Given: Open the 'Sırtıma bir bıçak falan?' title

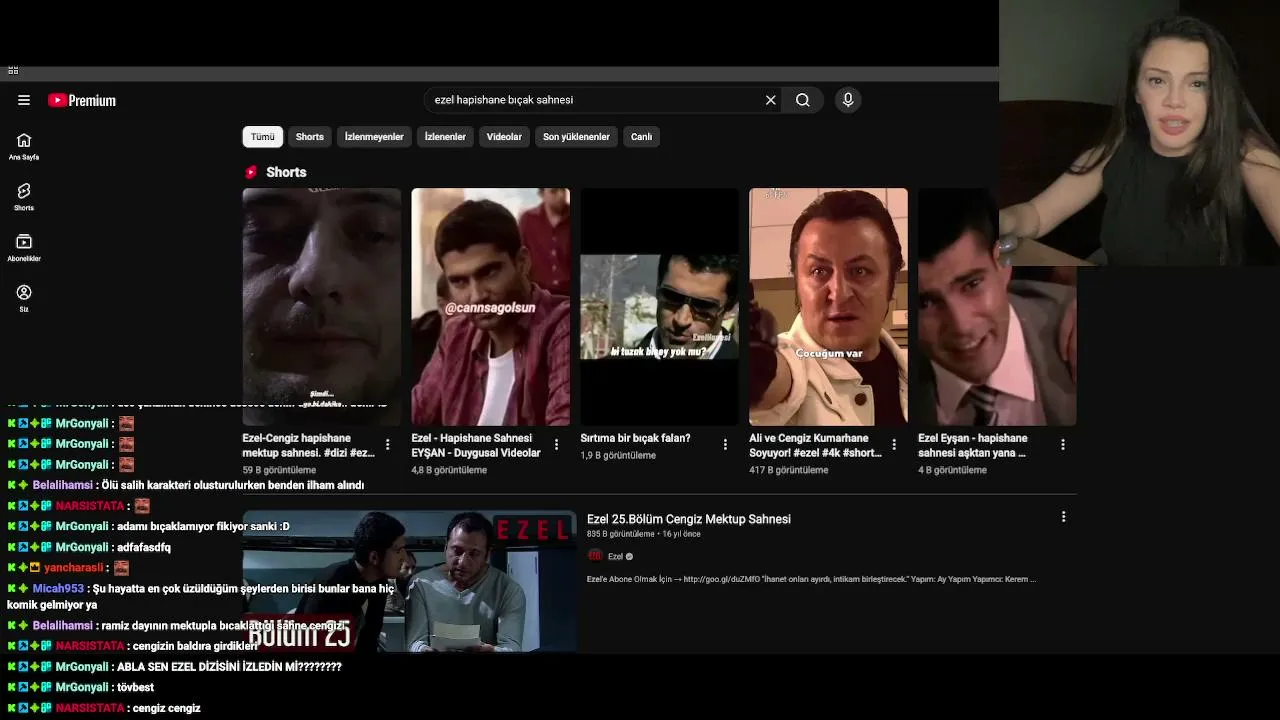Looking at the screenshot, I should coord(636,438).
